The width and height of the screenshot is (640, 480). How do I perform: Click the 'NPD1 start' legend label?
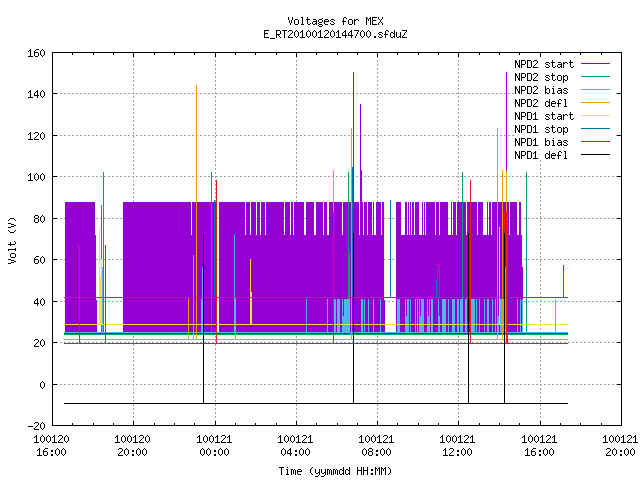pyautogui.click(x=544, y=116)
